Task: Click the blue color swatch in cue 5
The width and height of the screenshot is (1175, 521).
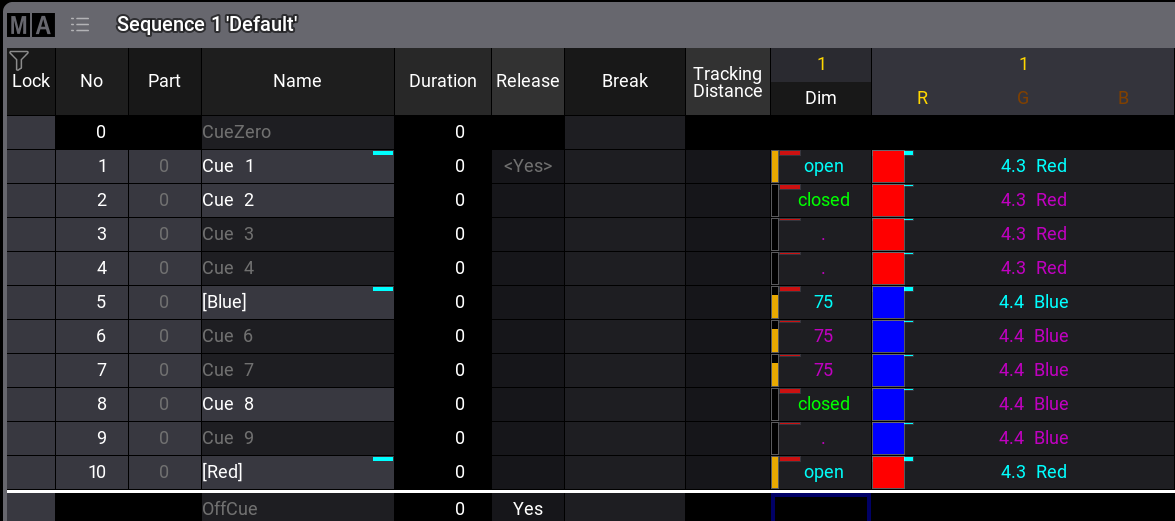Action: (888, 302)
